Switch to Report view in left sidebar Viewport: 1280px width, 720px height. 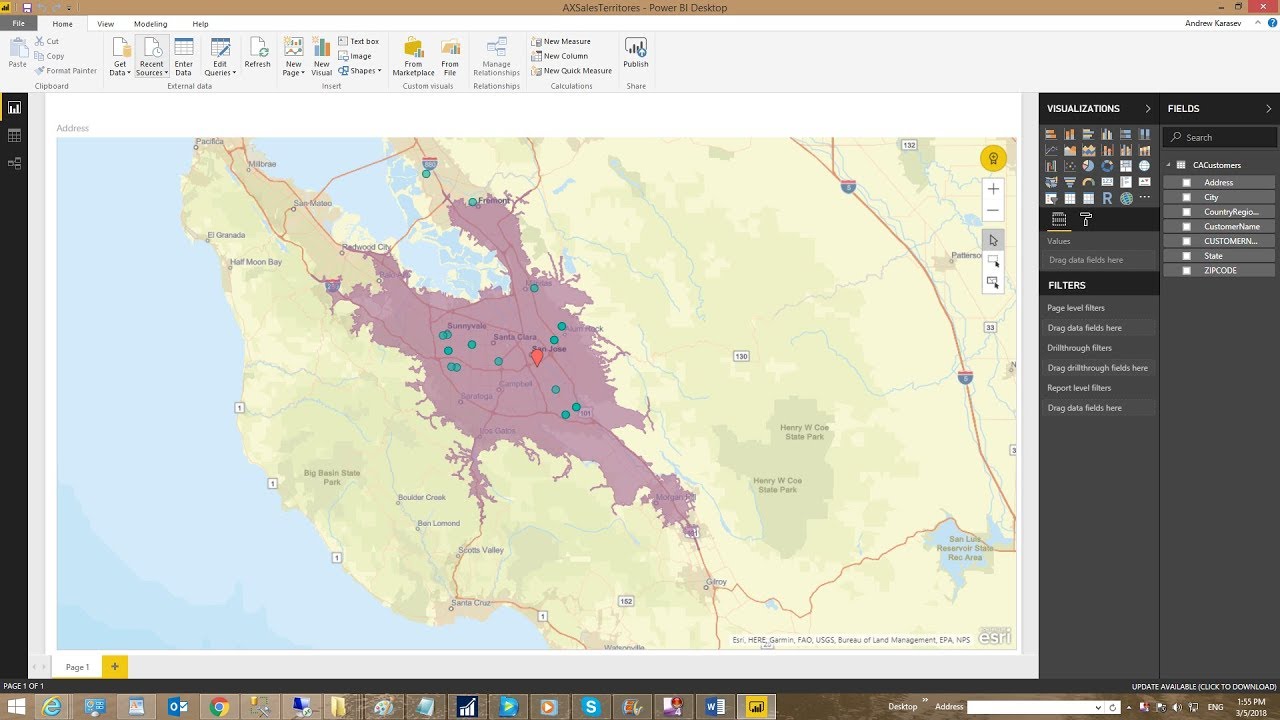[14, 108]
